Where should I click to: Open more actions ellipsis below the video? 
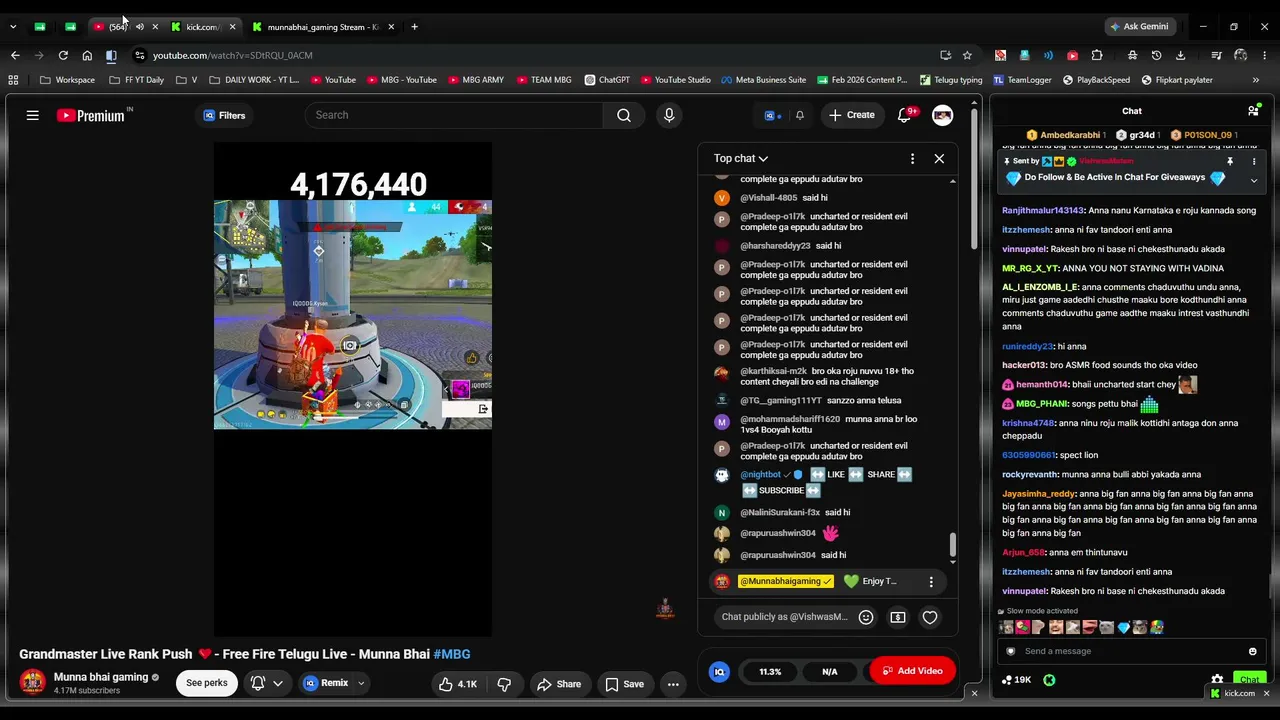pos(673,684)
